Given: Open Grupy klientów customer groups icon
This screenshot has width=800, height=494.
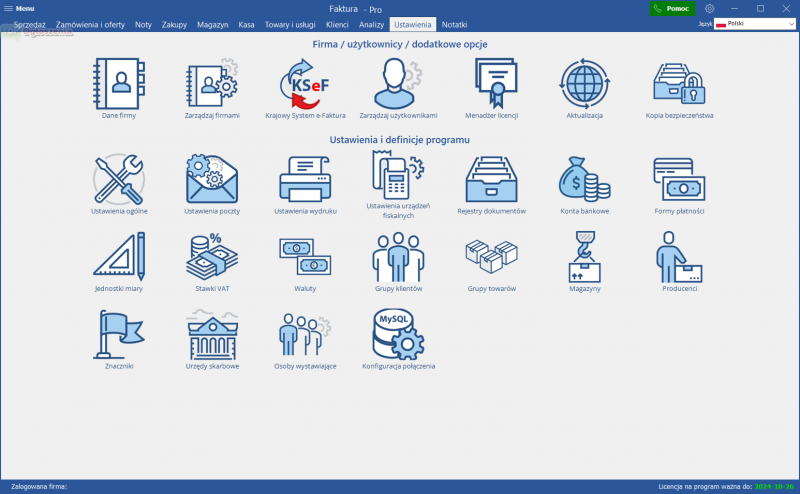Looking at the screenshot, I should pyautogui.click(x=398, y=257).
